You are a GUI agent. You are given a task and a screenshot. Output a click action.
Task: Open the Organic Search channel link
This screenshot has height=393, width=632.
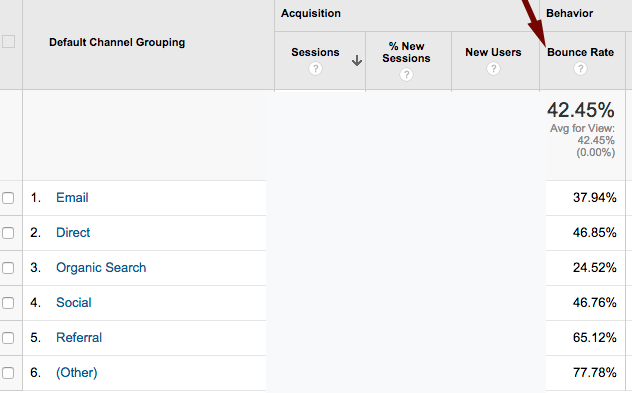pos(101,268)
